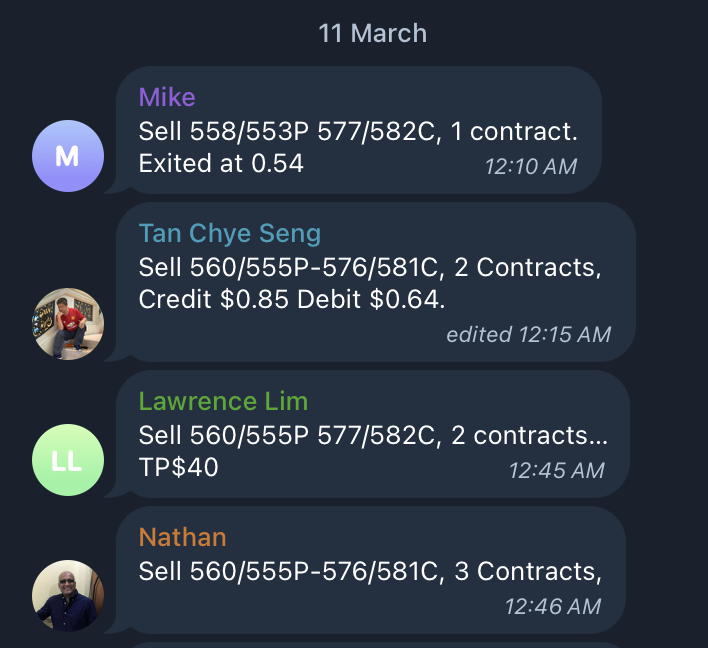708x648 pixels.
Task: Click the 11 March date header
Action: (x=372, y=33)
